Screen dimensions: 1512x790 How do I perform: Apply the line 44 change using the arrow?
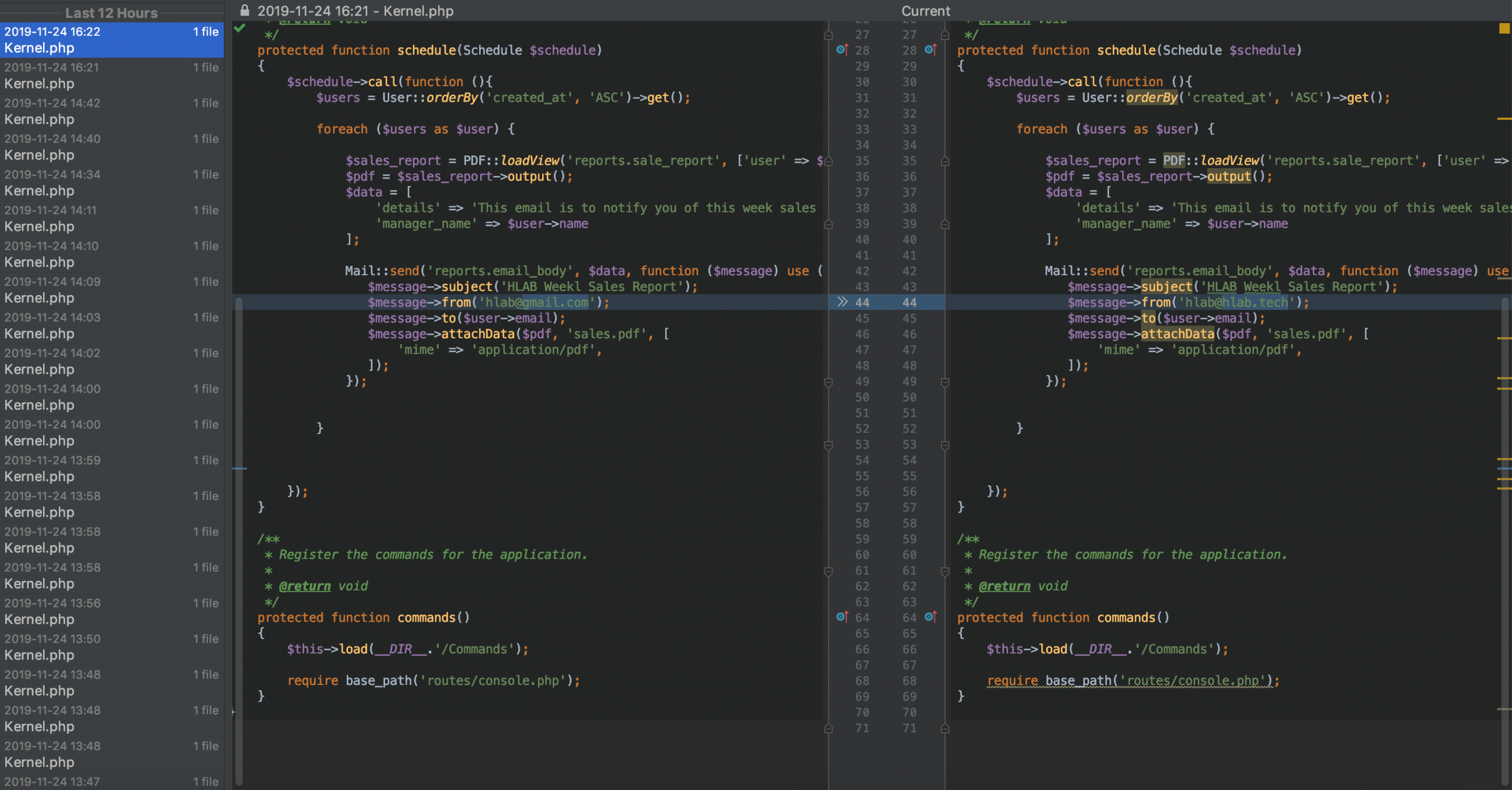(842, 302)
